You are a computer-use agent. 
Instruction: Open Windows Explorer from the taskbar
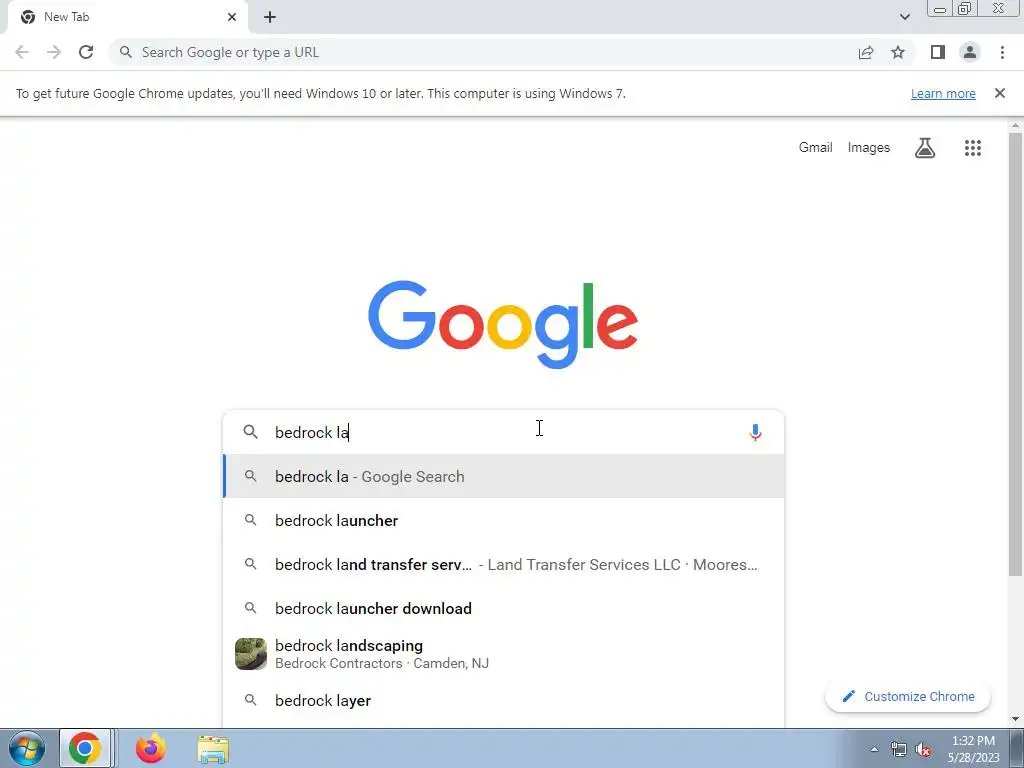[213, 749]
